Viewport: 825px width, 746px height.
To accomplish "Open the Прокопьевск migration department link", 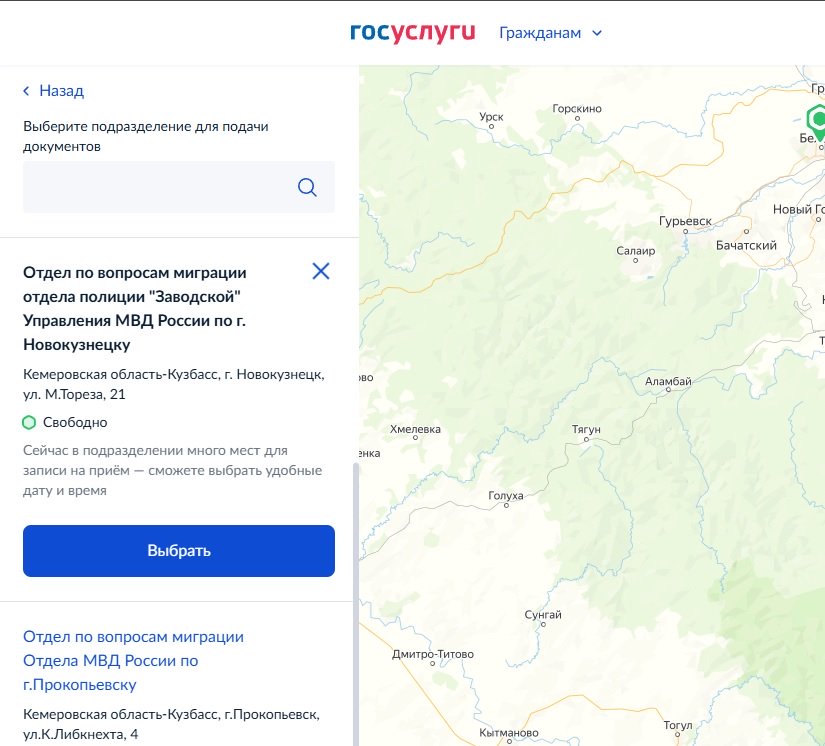I will click(133, 660).
